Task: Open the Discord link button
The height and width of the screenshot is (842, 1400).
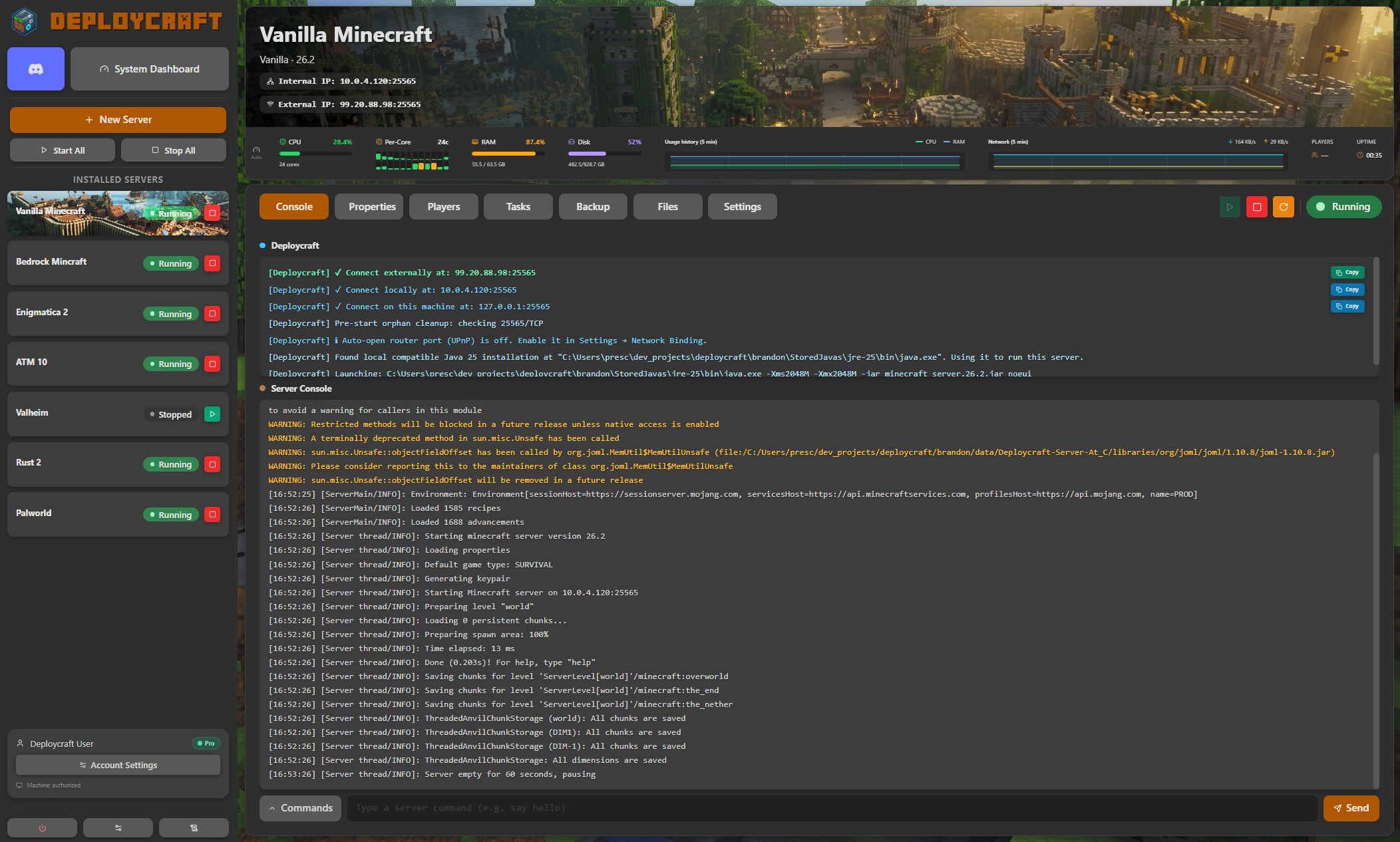Action: [x=36, y=69]
